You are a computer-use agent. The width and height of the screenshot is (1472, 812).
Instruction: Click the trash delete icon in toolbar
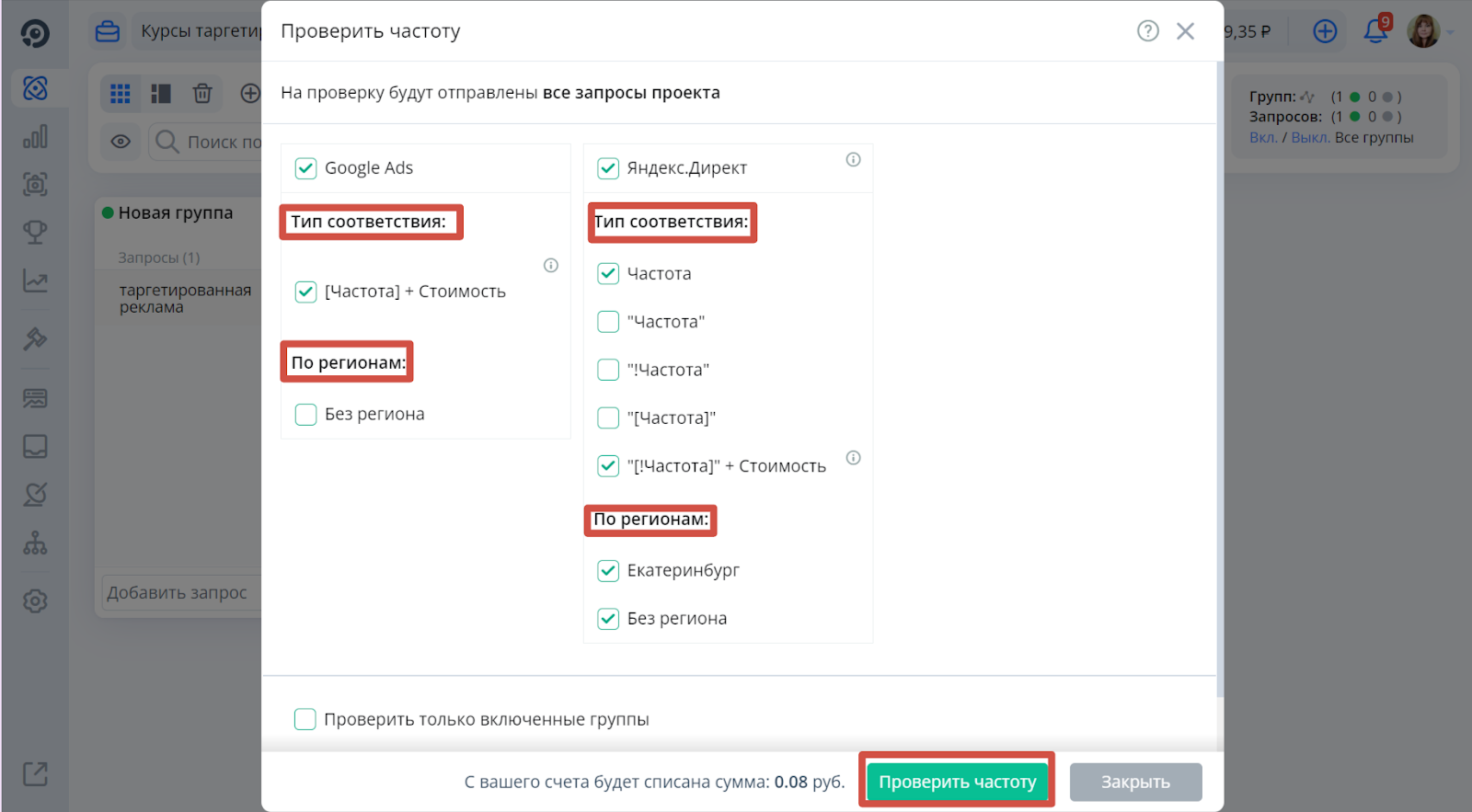click(x=202, y=94)
